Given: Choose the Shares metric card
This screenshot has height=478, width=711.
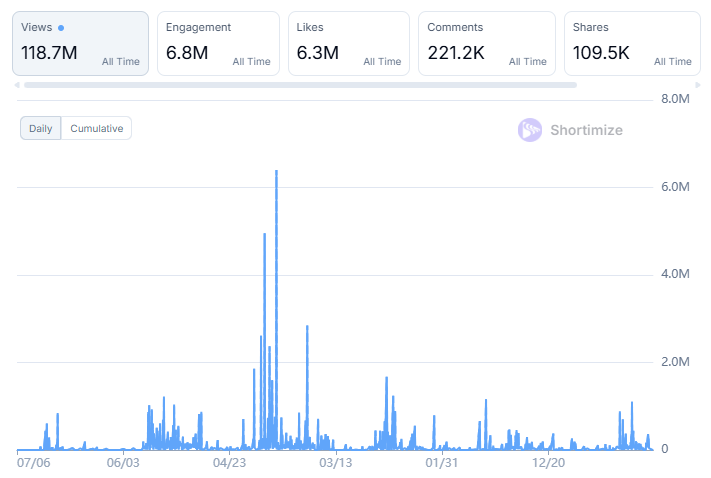Looking at the screenshot, I should click(631, 43).
